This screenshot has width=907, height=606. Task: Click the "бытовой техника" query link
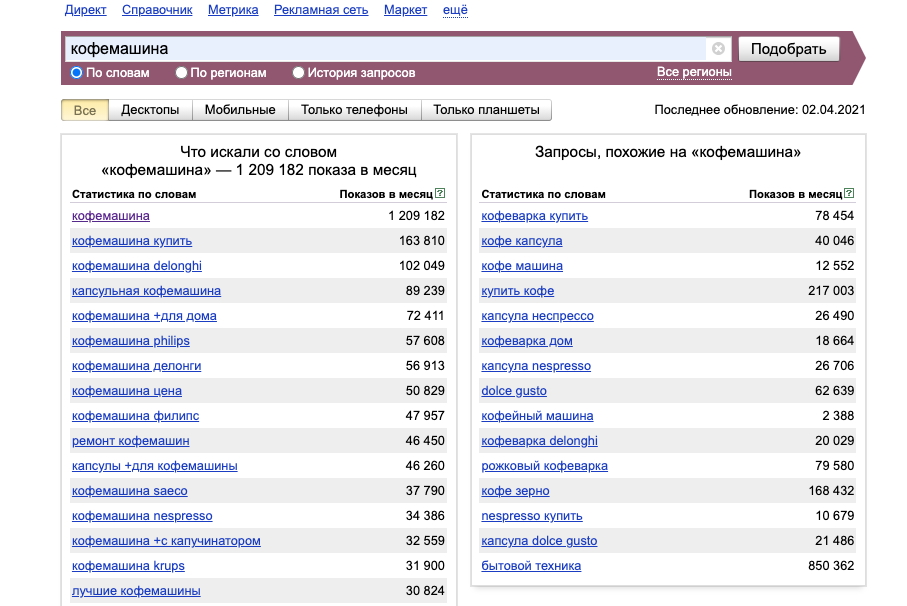pyautogui.click(x=531, y=566)
